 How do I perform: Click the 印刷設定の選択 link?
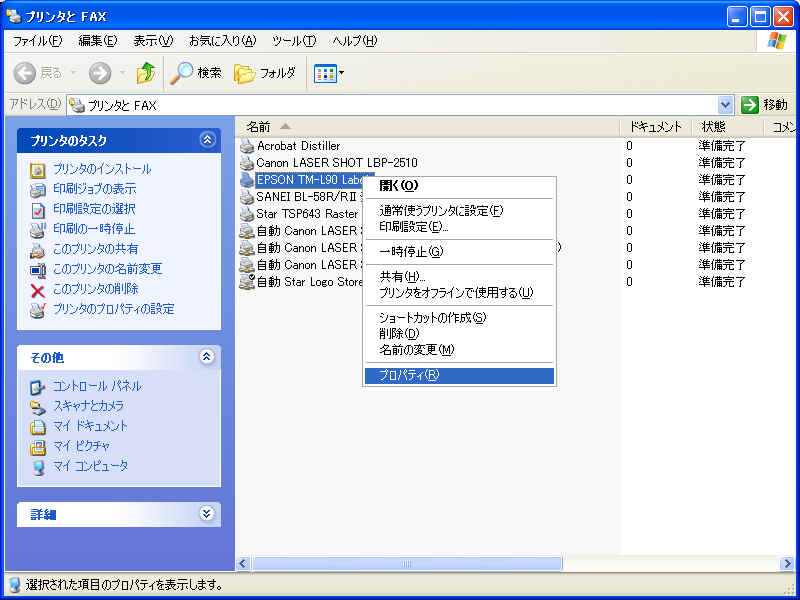point(94,209)
